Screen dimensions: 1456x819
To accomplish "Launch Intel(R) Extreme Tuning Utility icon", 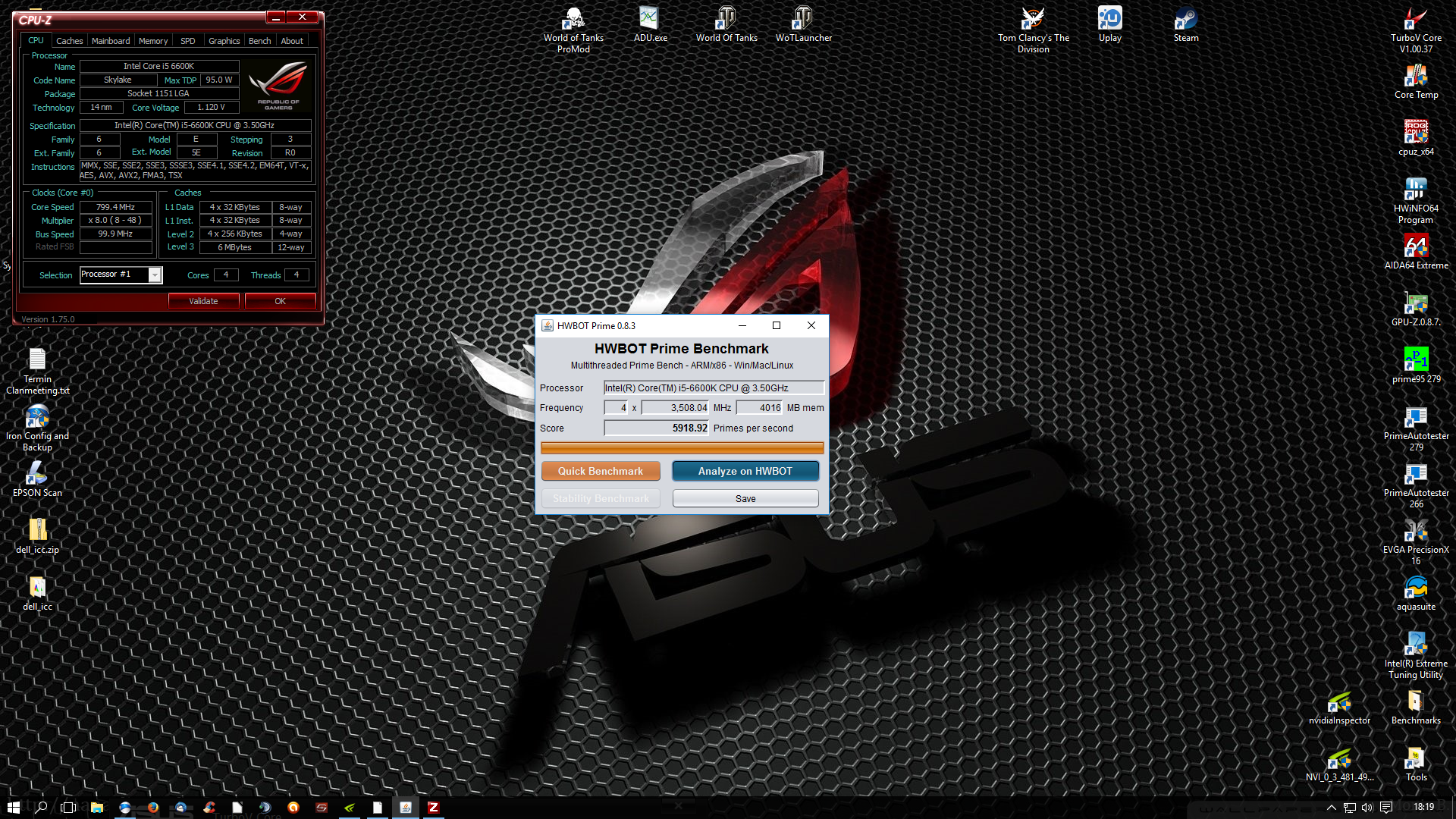I will click(1416, 655).
